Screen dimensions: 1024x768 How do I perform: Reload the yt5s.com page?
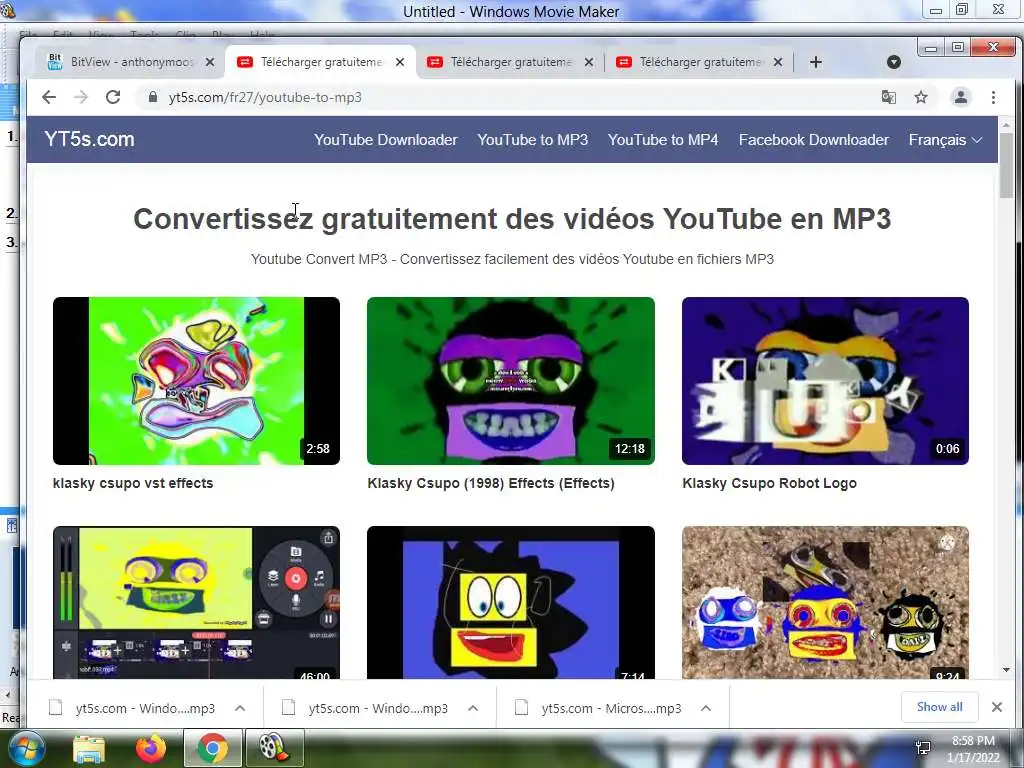point(113,97)
